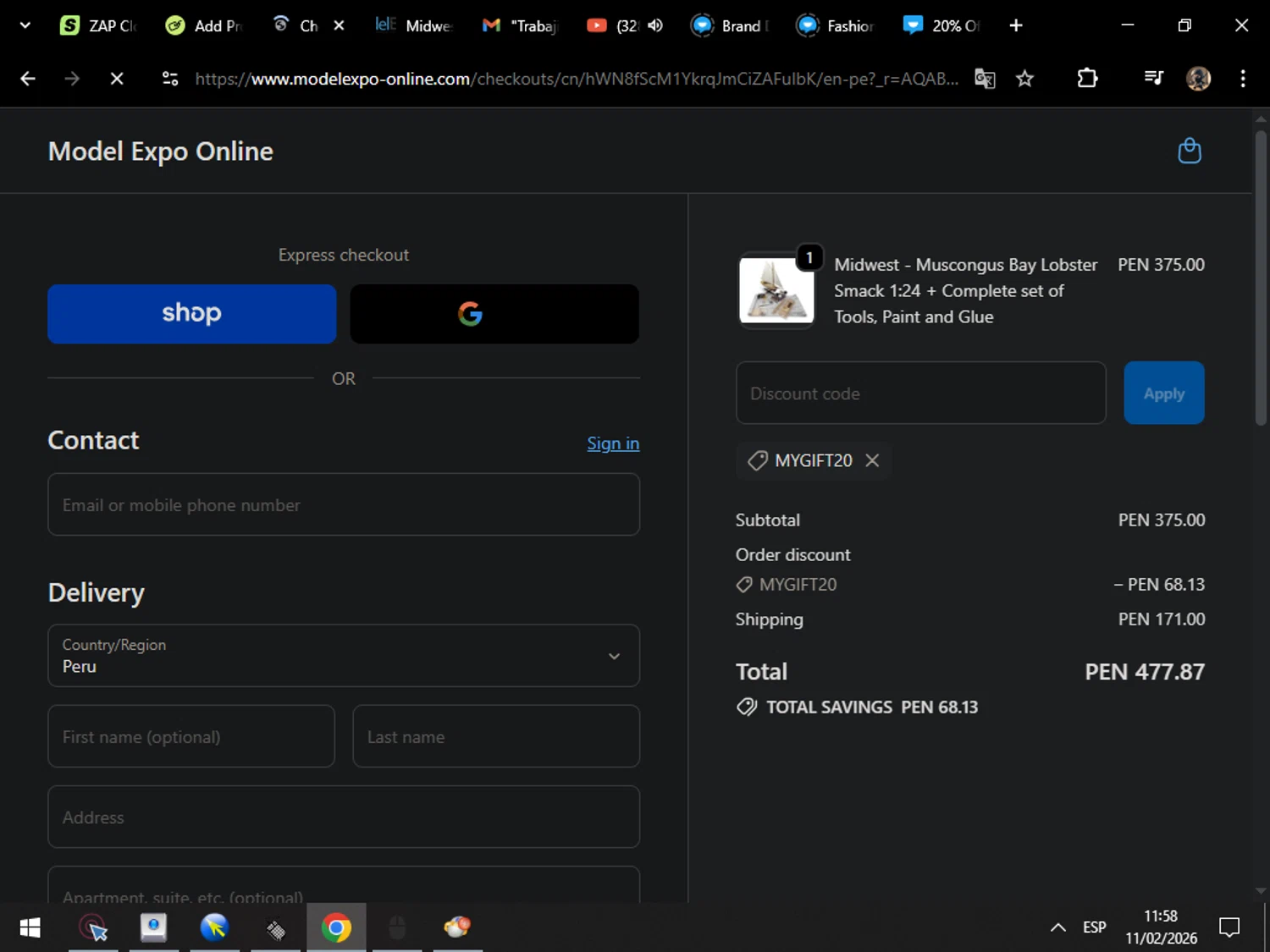This screenshot has width=1270, height=952.
Task: Click the TOTAL SAVINGS PEN 68.13 text
Action: point(872,707)
